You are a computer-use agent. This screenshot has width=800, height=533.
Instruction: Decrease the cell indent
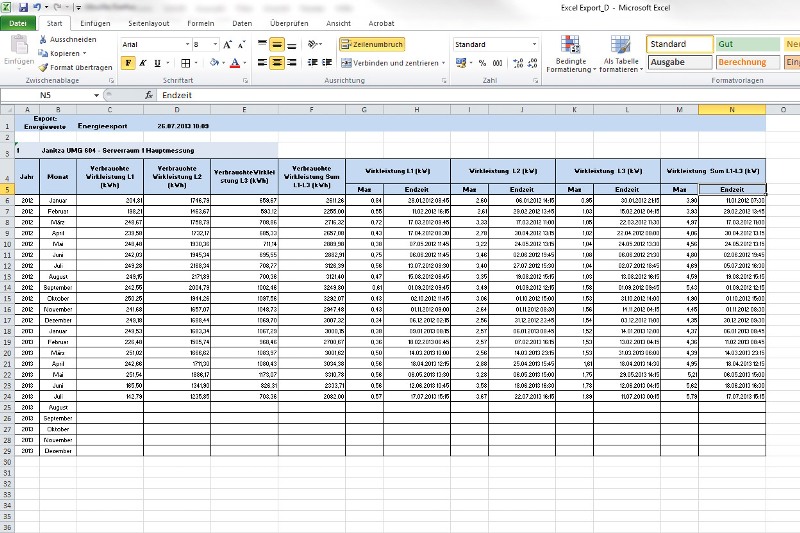[x=312, y=63]
